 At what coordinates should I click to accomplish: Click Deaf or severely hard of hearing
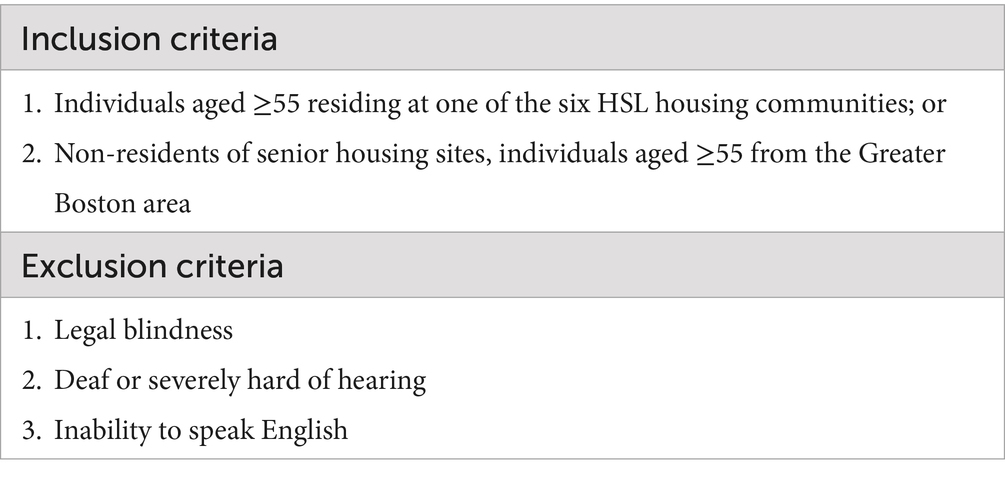pos(224,381)
